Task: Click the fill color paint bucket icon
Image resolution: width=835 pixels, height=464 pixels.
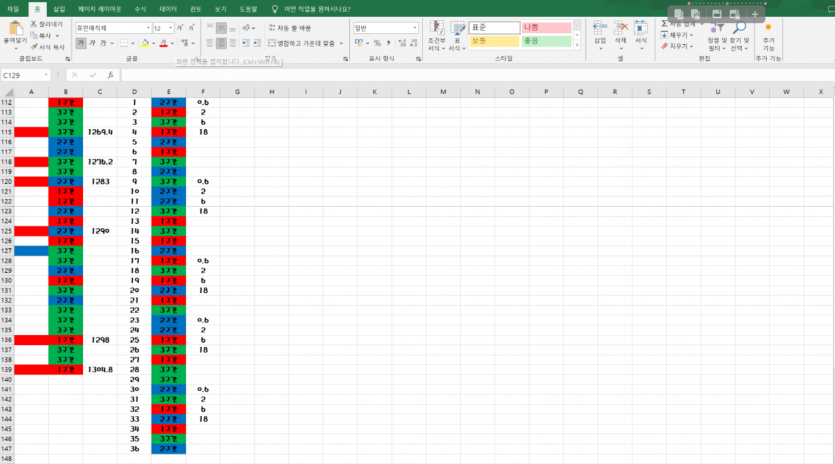Action: tap(145, 43)
